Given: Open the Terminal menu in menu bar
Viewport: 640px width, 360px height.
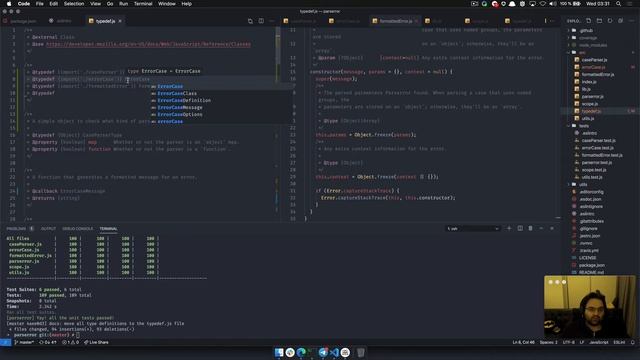Looking at the screenshot, I should pyautogui.click(x=143, y=4).
